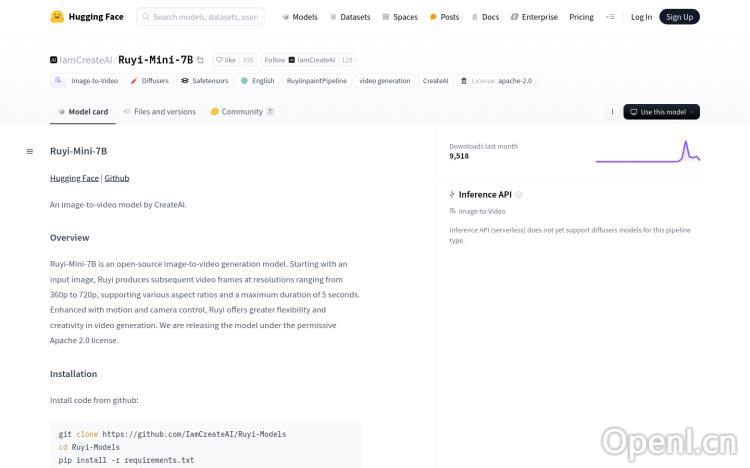Screen dimensions: 750x468
Task: Open the Spaces navigation item
Action: tap(400, 17)
